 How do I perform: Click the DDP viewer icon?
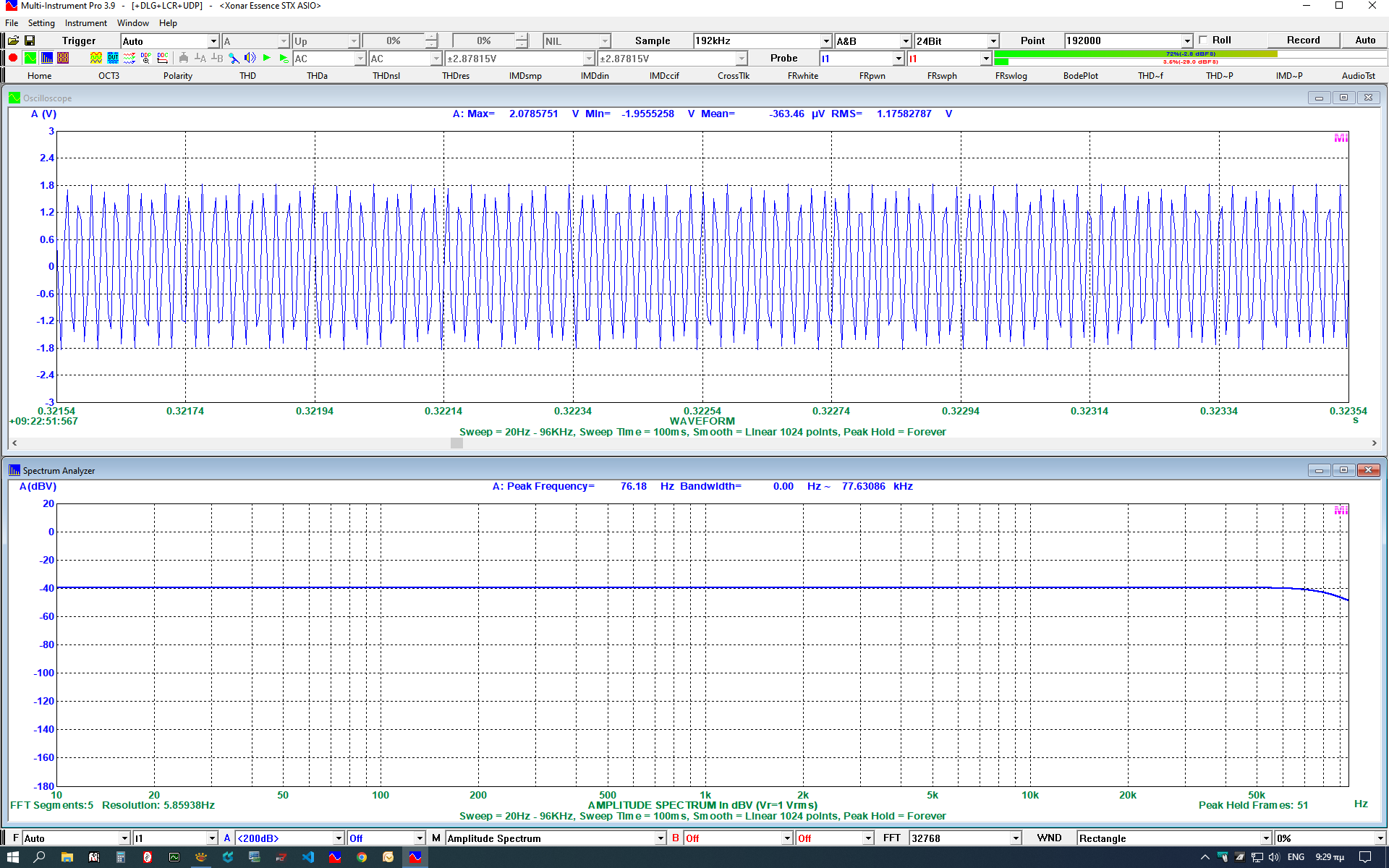pyautogui.click(x=146, y=58)
